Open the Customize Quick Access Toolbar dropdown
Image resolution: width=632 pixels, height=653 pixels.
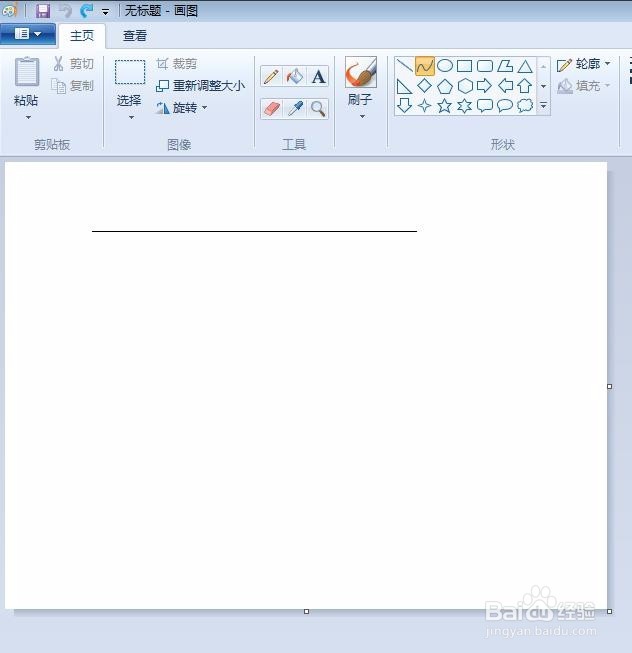[105, 12]
